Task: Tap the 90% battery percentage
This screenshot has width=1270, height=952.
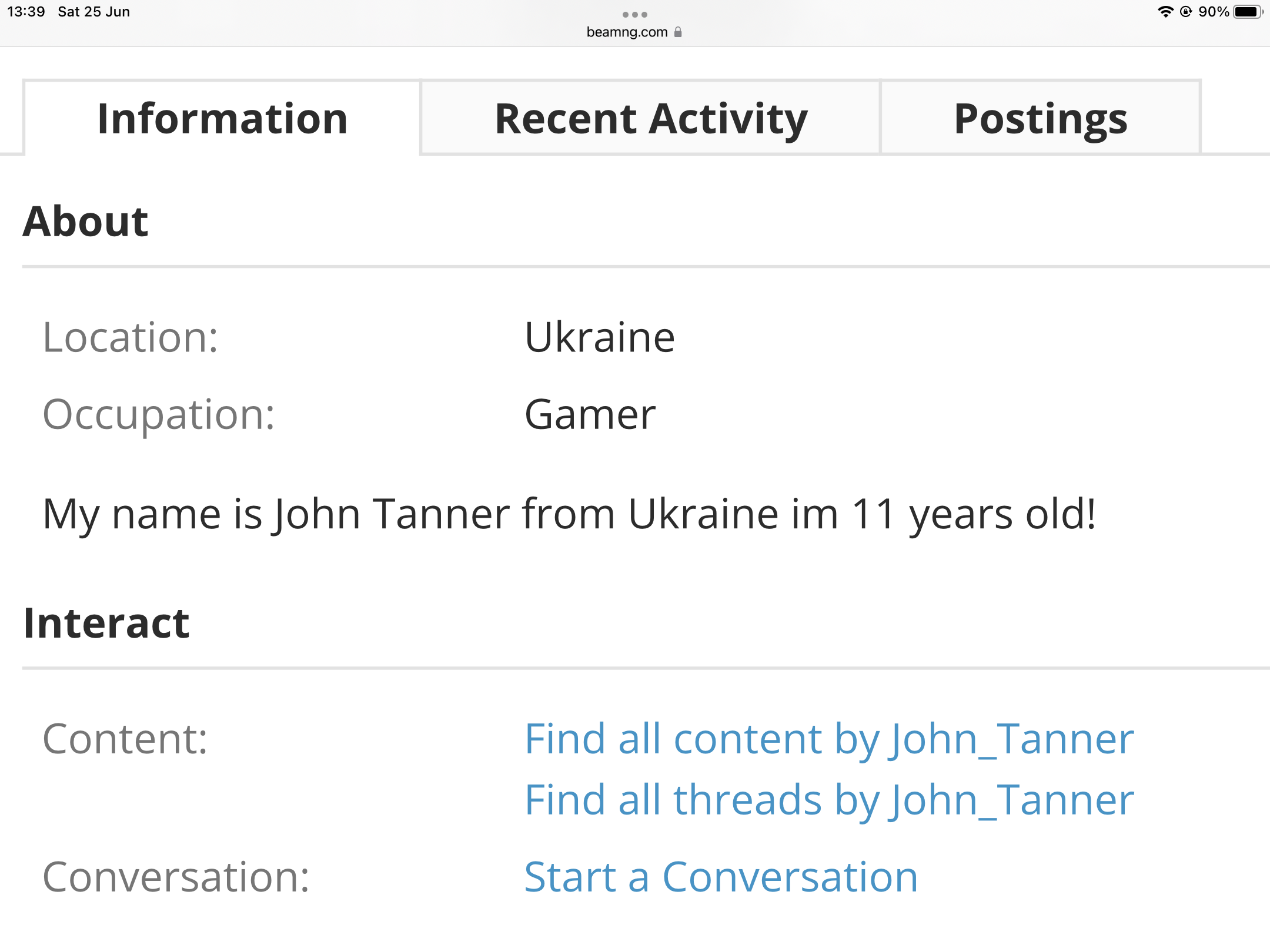Action: tap(1213, 12)
